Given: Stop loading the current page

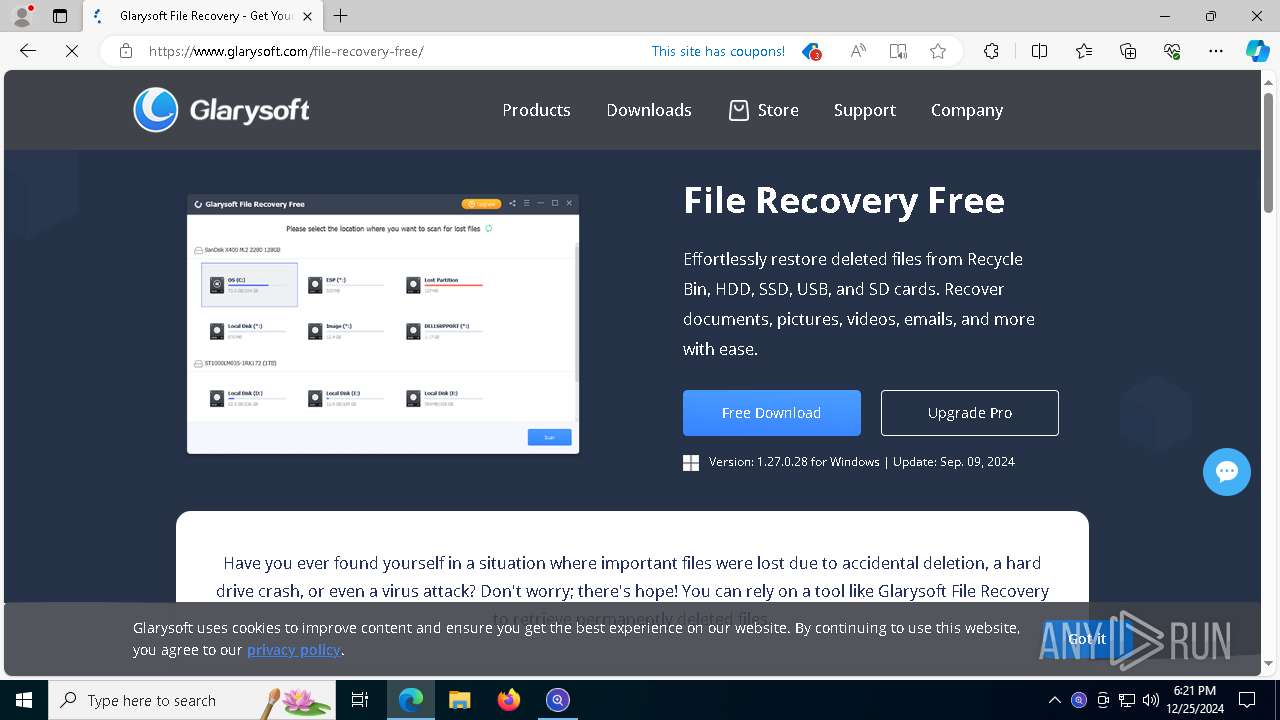Looking at the screenshot, I should point(72,51).
